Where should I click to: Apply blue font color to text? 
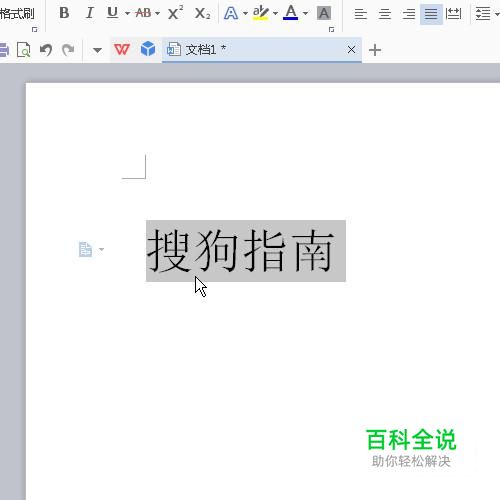[x=290, y=13]
